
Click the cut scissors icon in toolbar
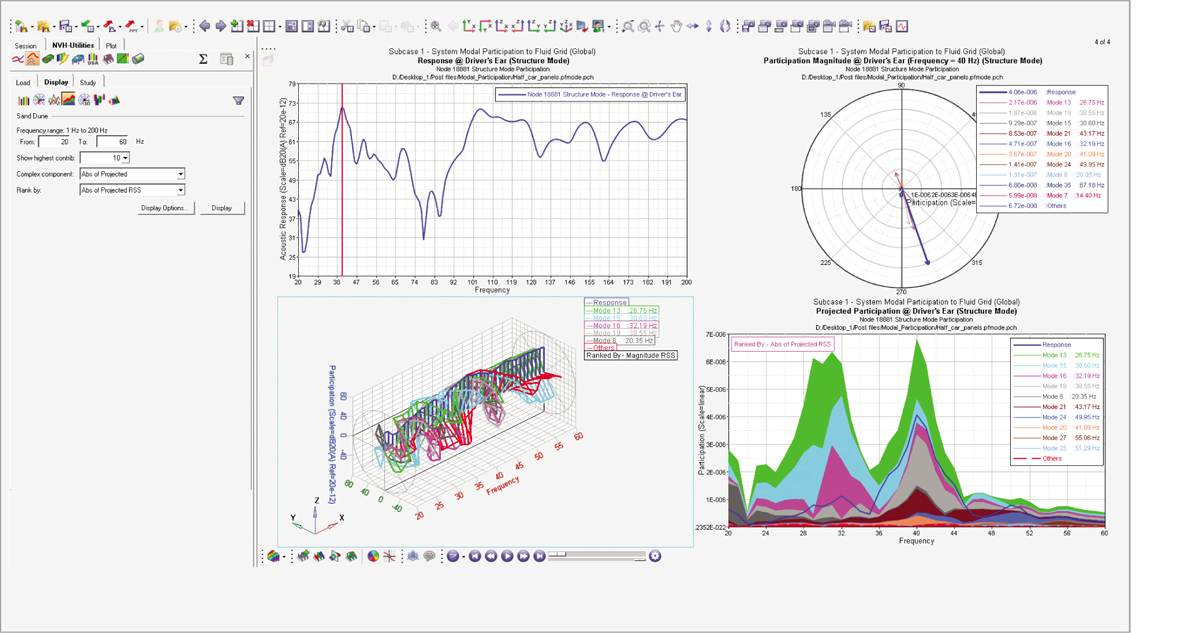pyautogui.click(x=348, y=26)
